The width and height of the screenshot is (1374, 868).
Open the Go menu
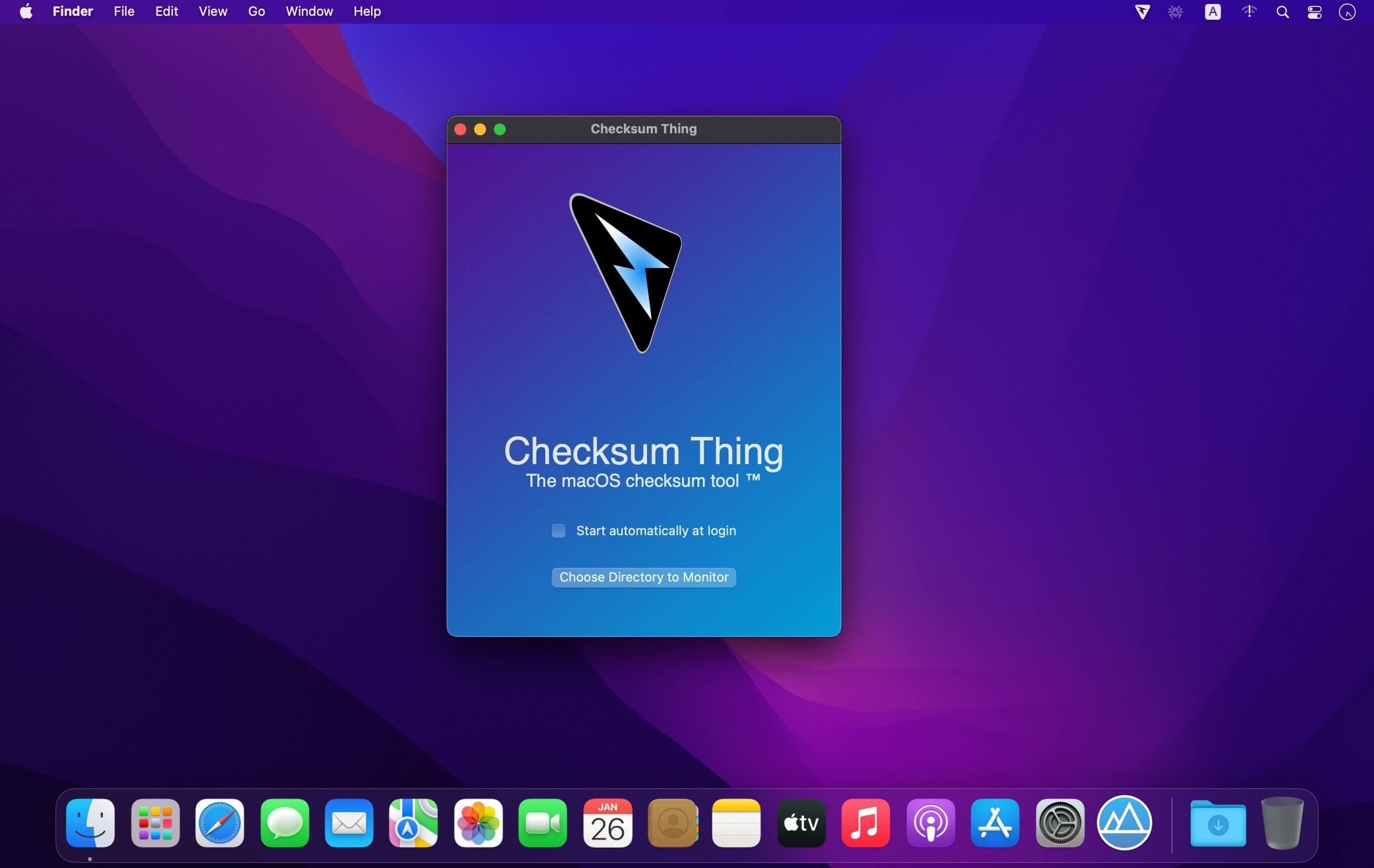tap(256, 11)
